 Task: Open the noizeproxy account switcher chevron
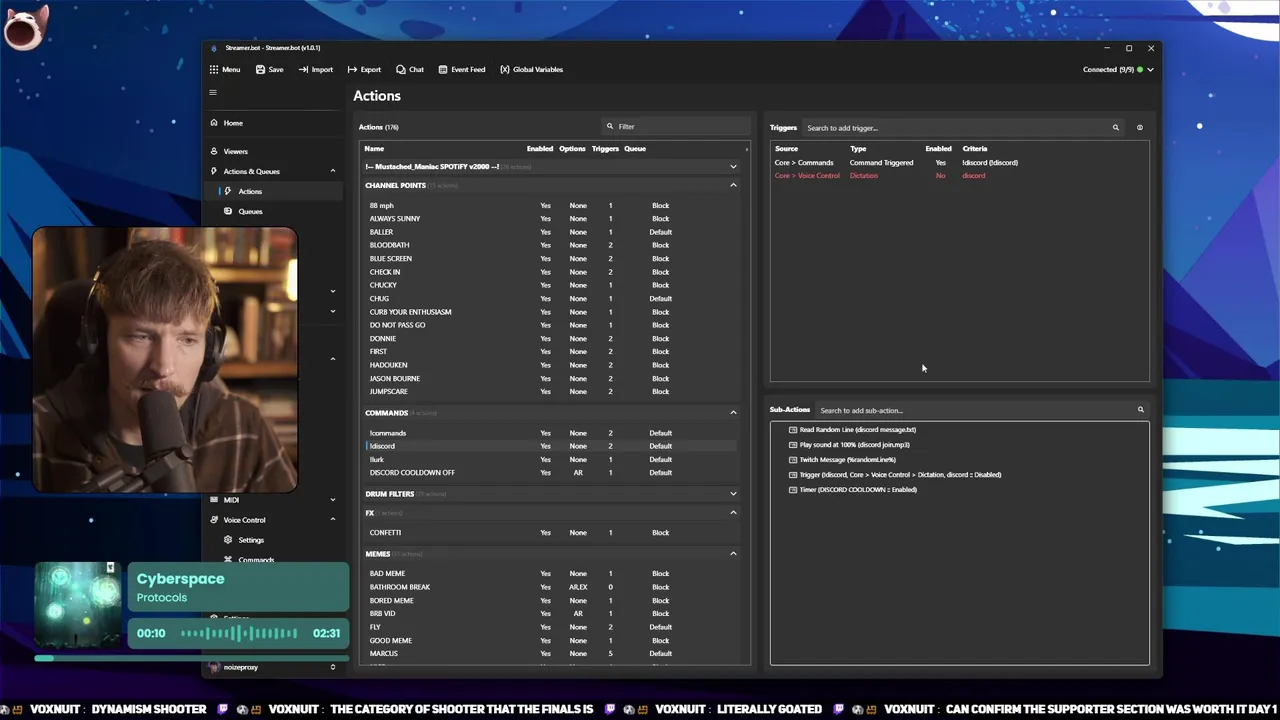pos(333,667)
